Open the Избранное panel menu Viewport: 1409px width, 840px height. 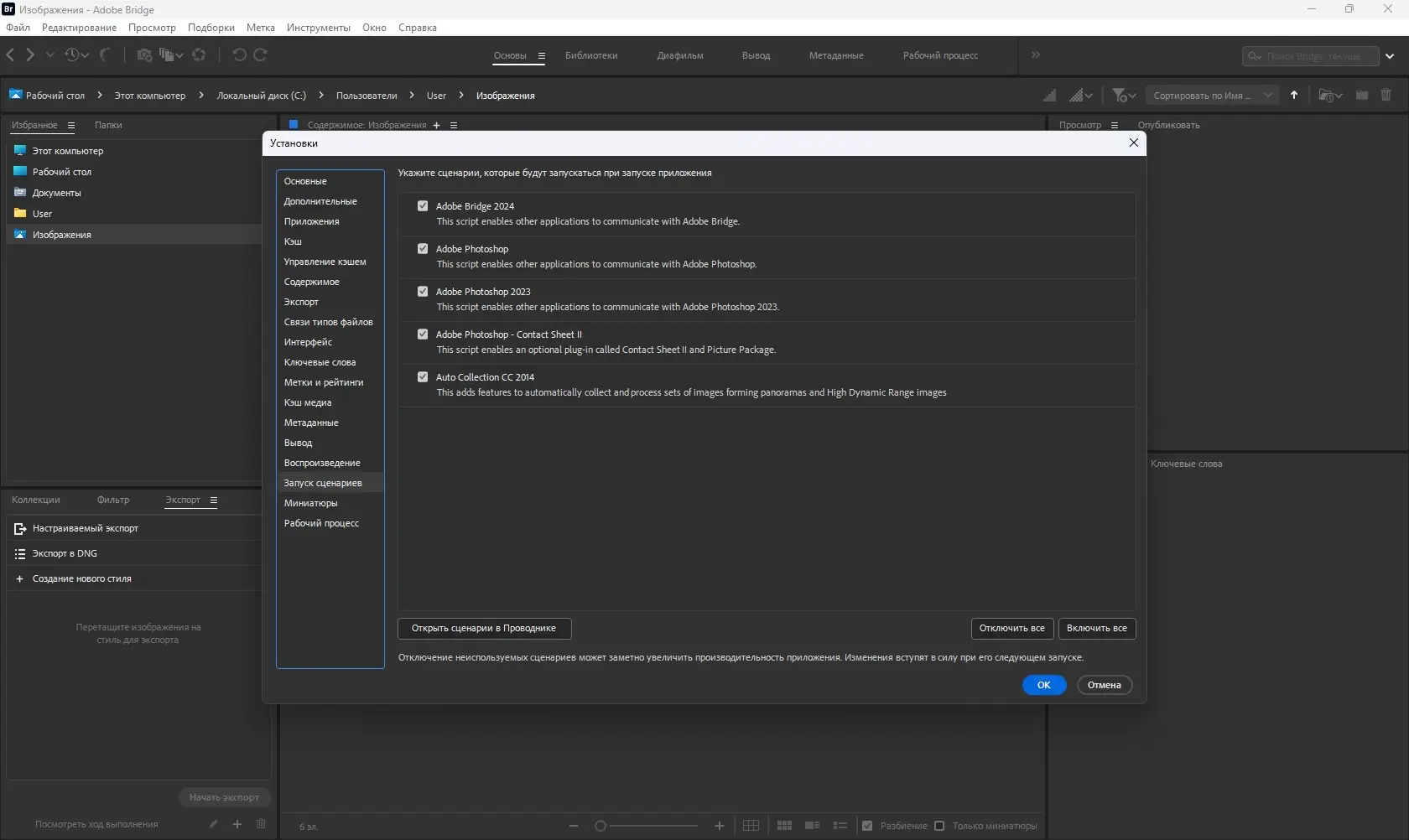tap(71, 126)
